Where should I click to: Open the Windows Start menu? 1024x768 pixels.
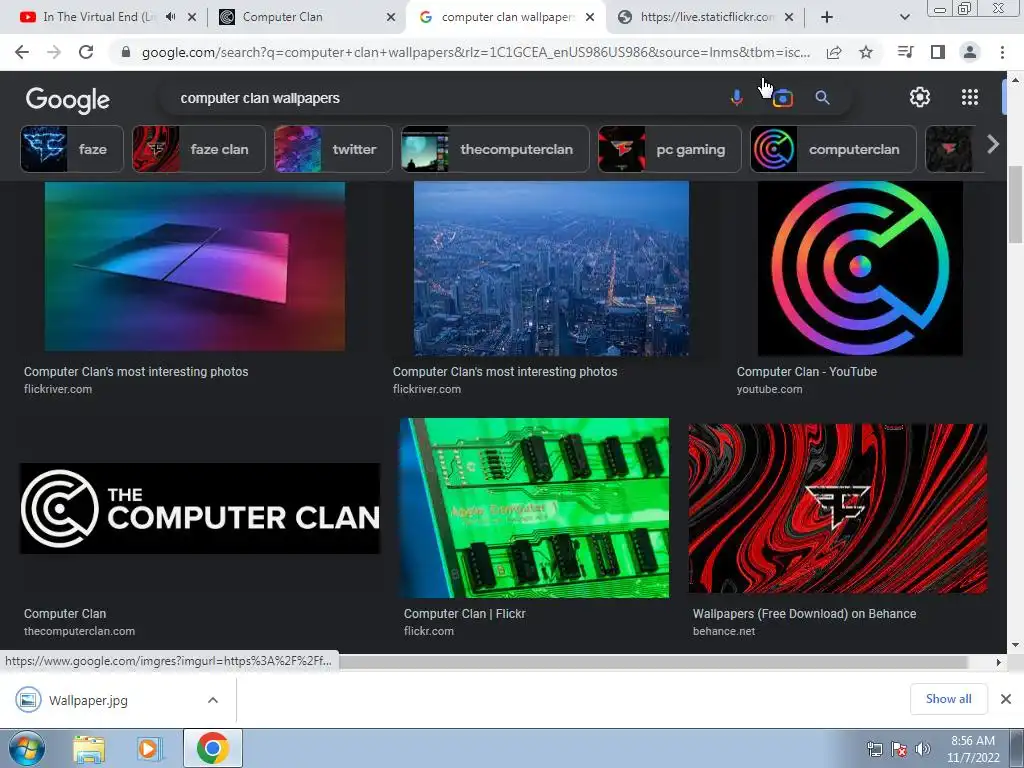click(27, 748)
